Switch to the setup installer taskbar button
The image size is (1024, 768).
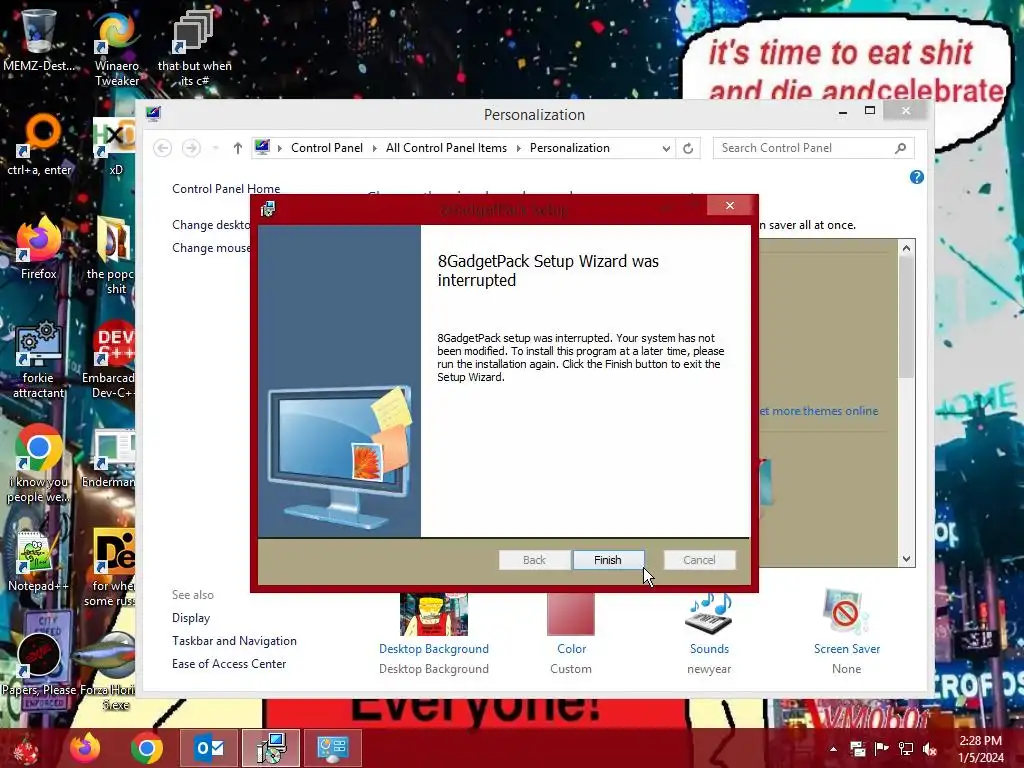(x=271, y=748)
